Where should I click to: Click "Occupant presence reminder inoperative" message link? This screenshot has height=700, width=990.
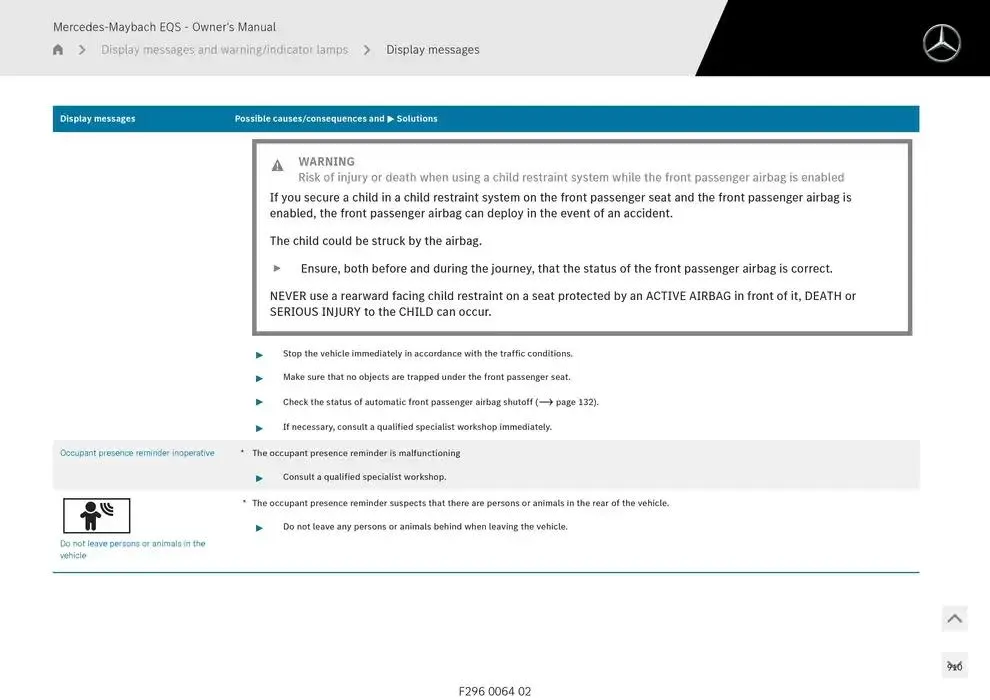pyautogui.click(x=137, y=453)
